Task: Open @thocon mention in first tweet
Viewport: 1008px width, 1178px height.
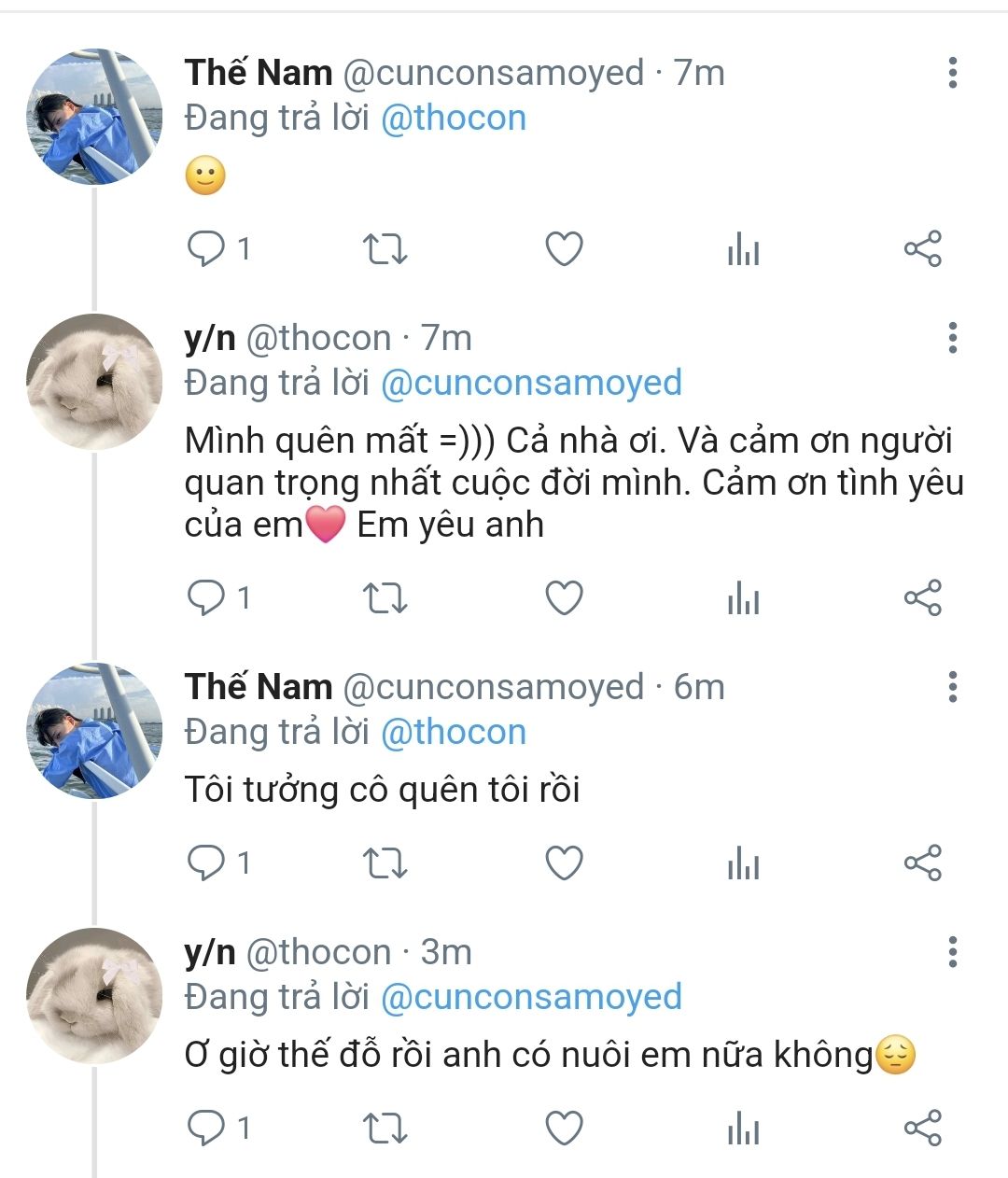Action: (x=454, y=119)
